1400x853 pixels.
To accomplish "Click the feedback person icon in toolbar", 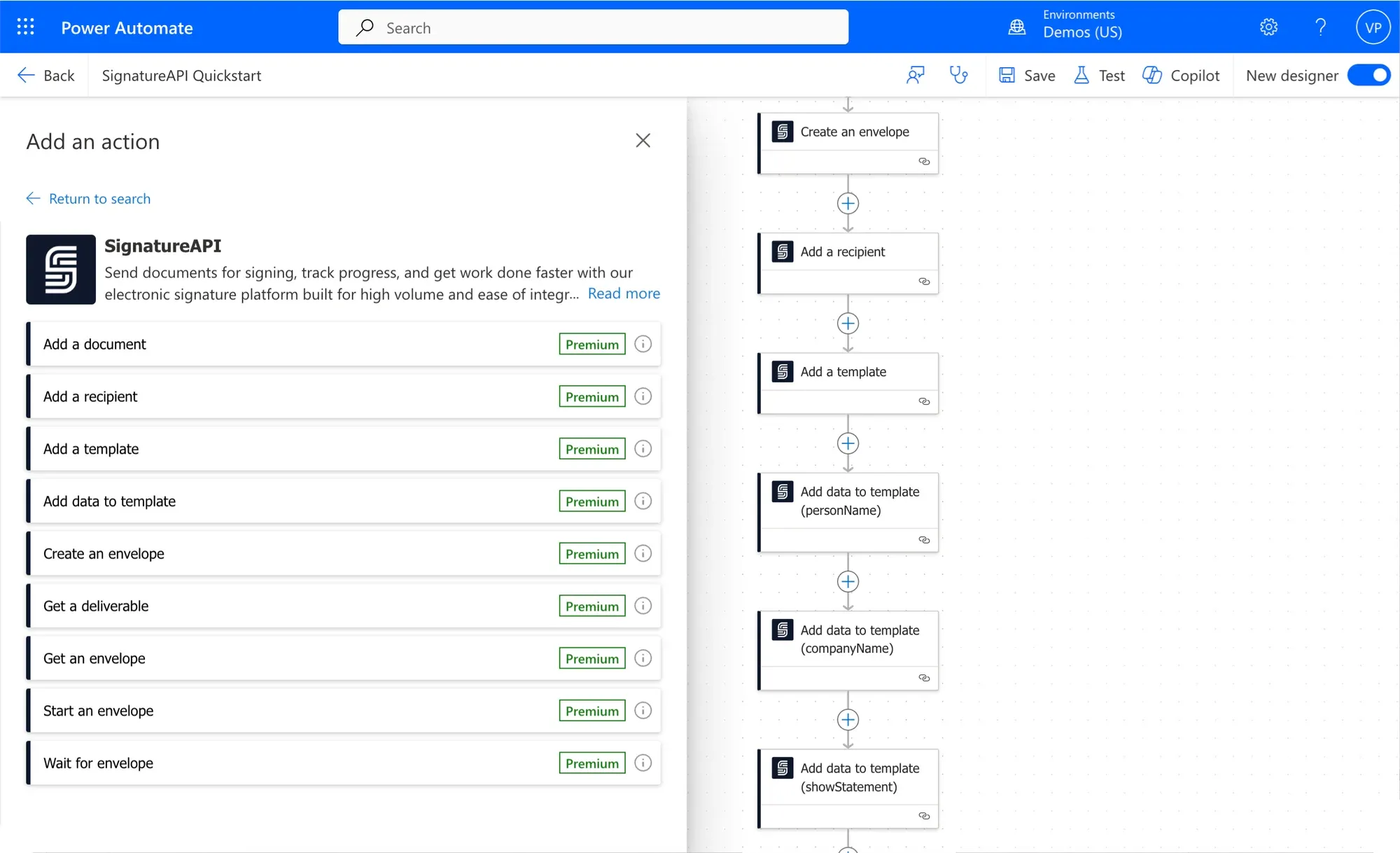I will [915, 75].
